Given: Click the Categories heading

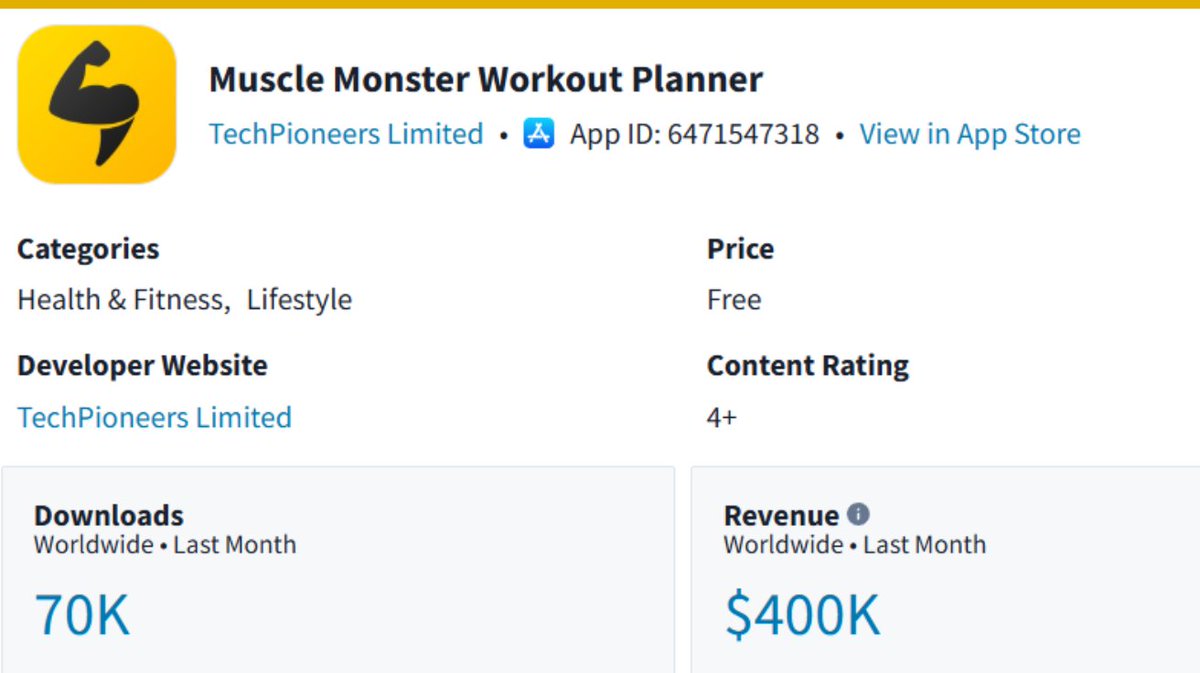Looking at the screenshot, I should 88,249.
